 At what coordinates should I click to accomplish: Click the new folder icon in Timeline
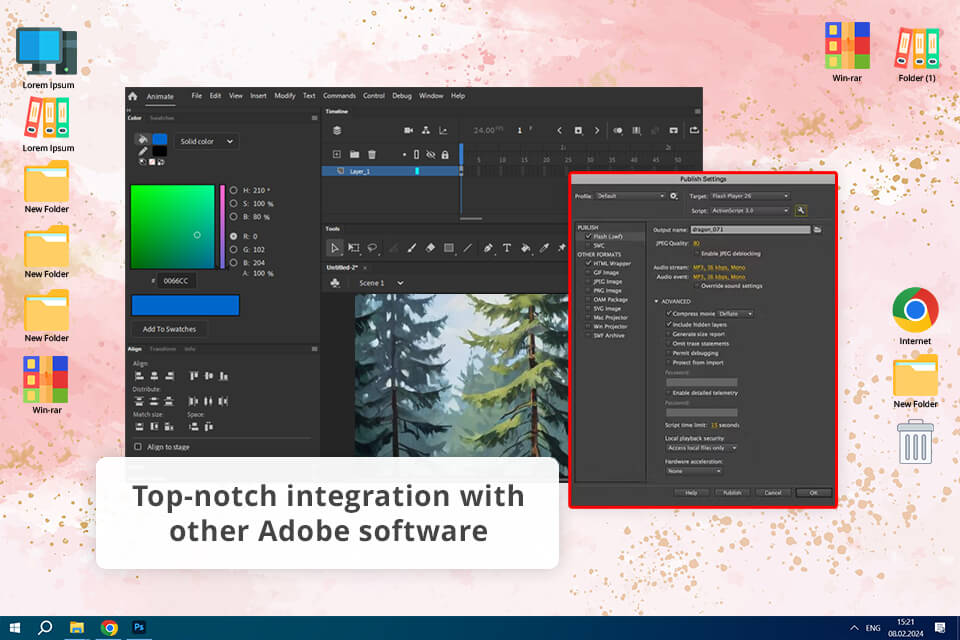(354, 154)
